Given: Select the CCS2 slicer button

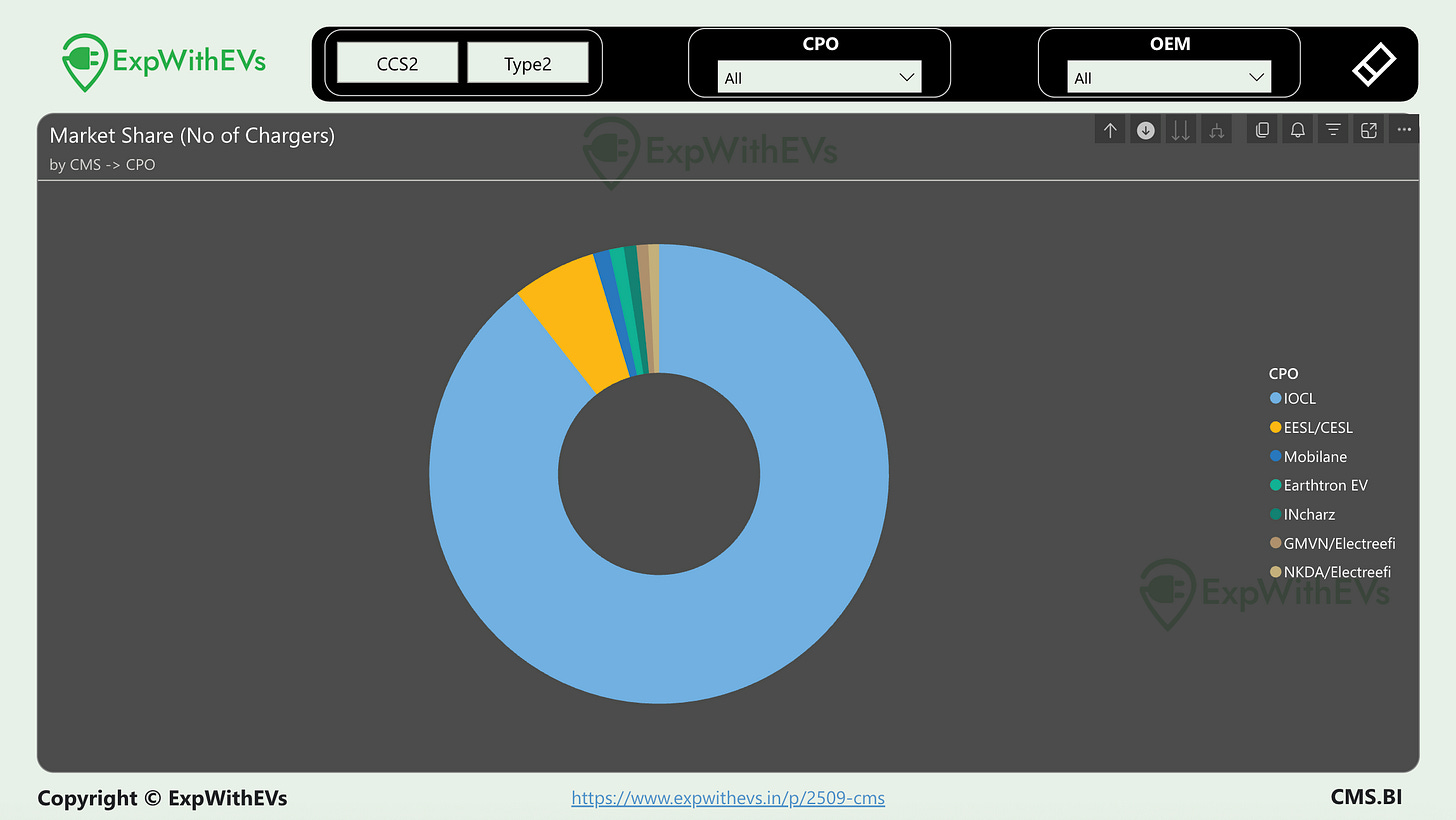Looking at the screenshot, I should point(397,63).
